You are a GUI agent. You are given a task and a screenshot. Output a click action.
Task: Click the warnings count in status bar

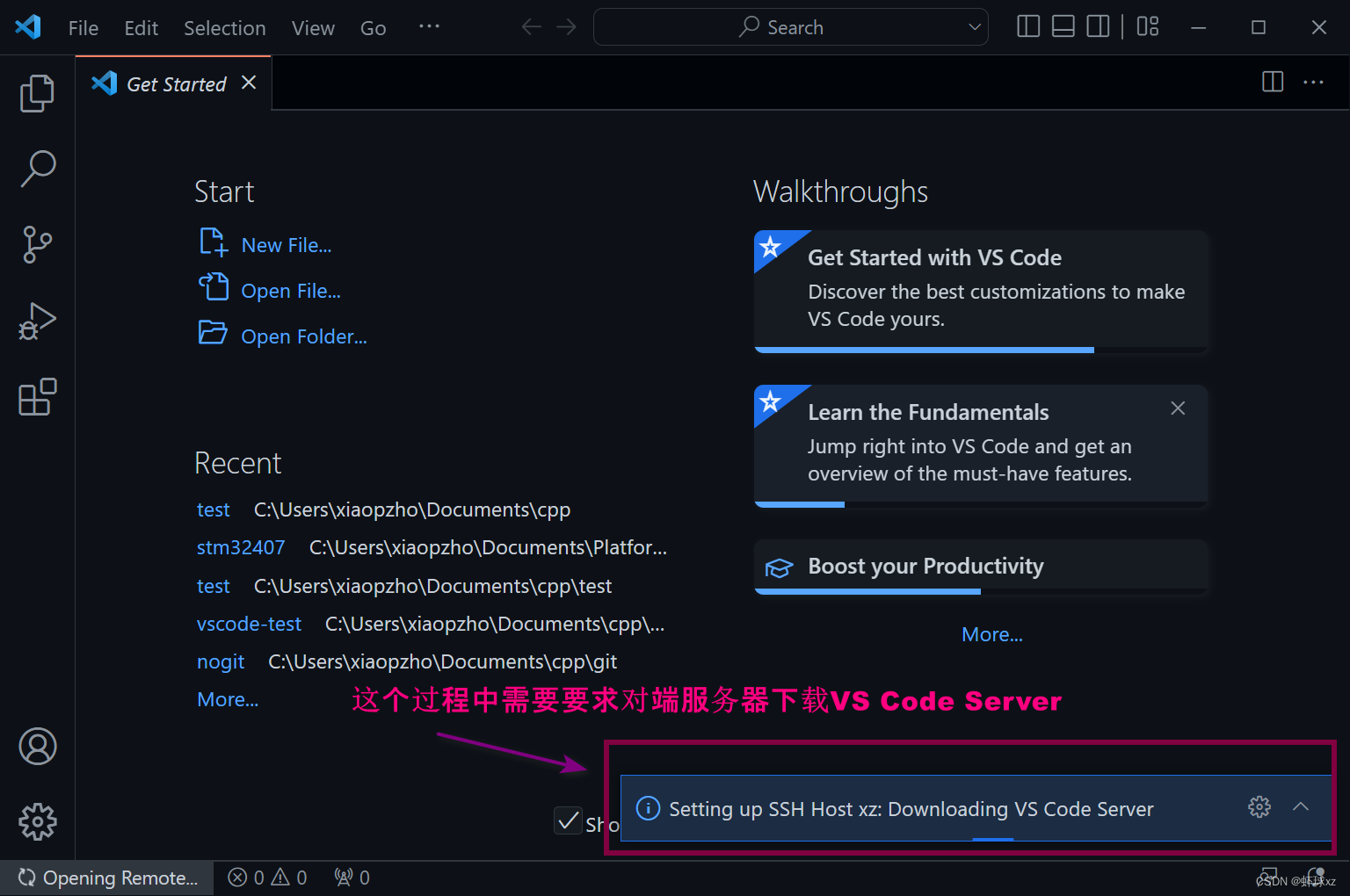click(x=289, y=878)
